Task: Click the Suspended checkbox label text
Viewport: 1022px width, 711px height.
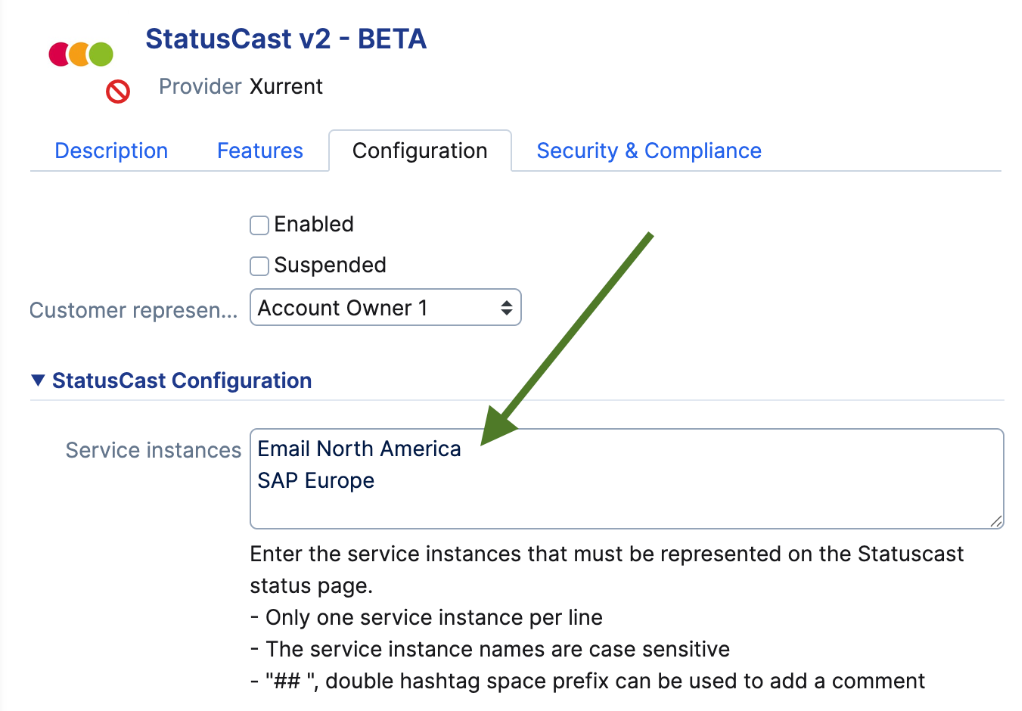Action: 330,266
